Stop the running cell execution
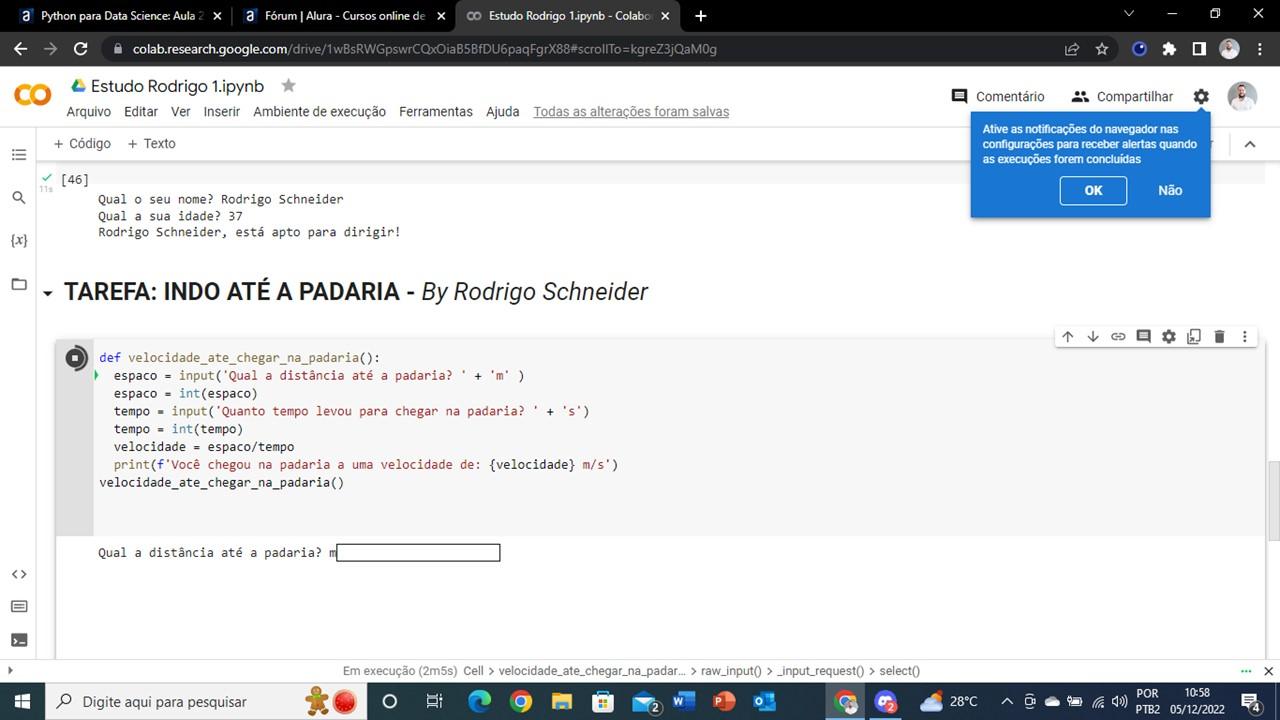The width and height of the screenshot is (1280, 720). (x=76, y=358)
